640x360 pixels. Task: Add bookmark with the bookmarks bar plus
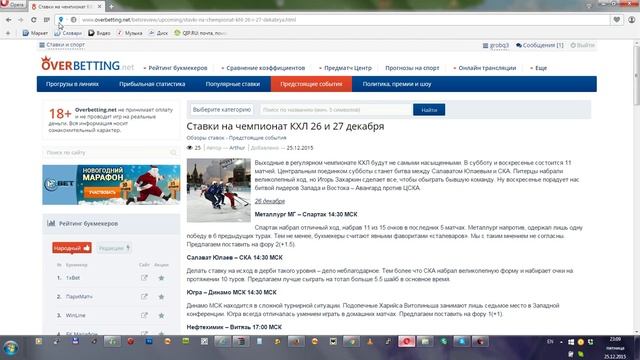click(8, 33)
